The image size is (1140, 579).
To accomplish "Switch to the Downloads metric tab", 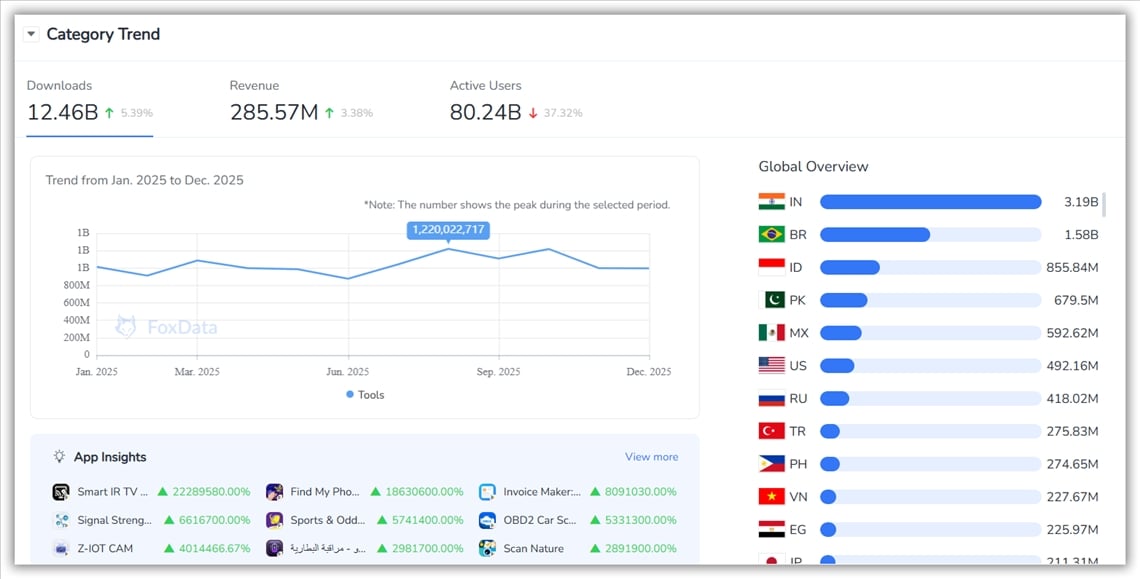I will [x=89, y=101].
